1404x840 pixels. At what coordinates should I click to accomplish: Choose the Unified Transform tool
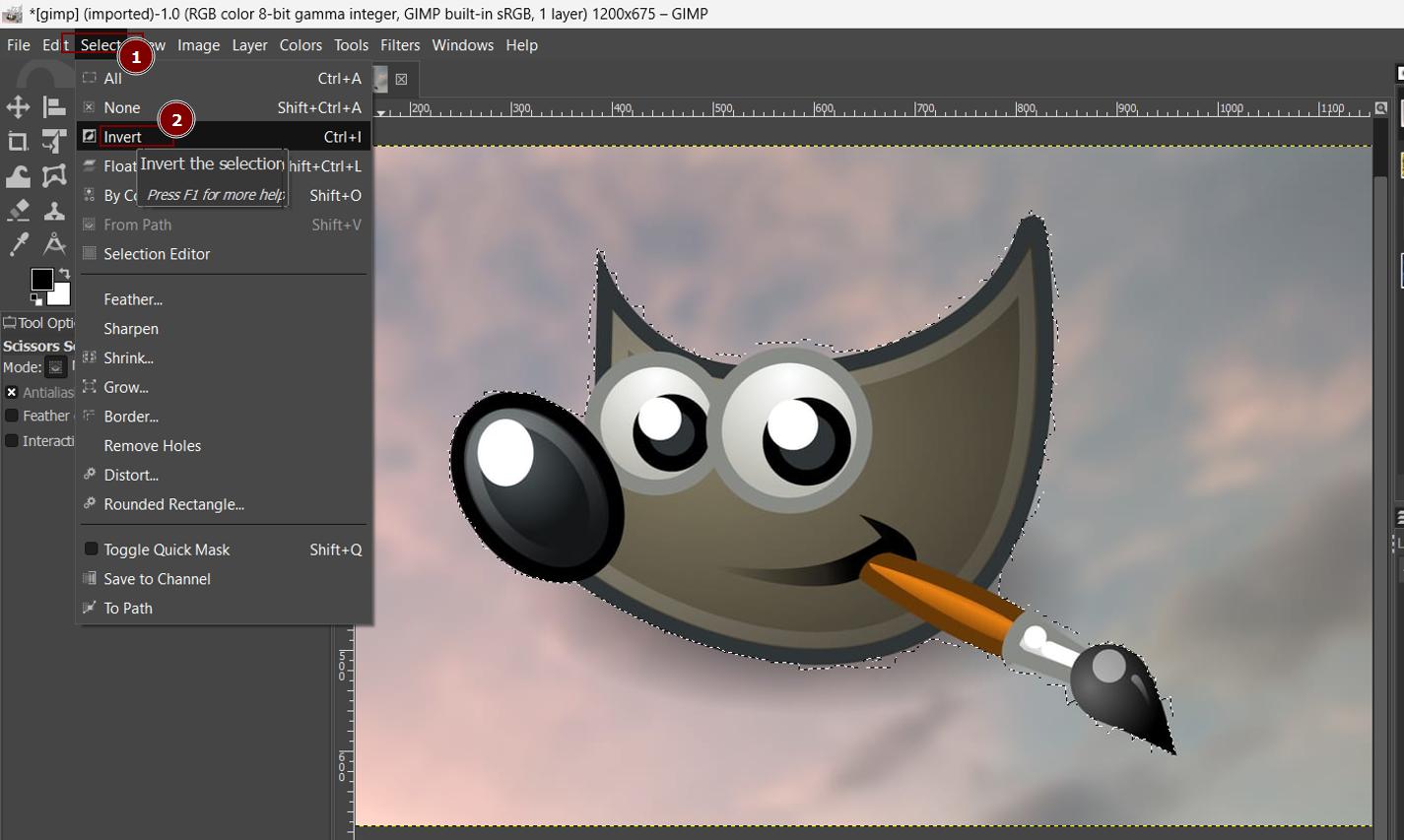click(54, 142)
